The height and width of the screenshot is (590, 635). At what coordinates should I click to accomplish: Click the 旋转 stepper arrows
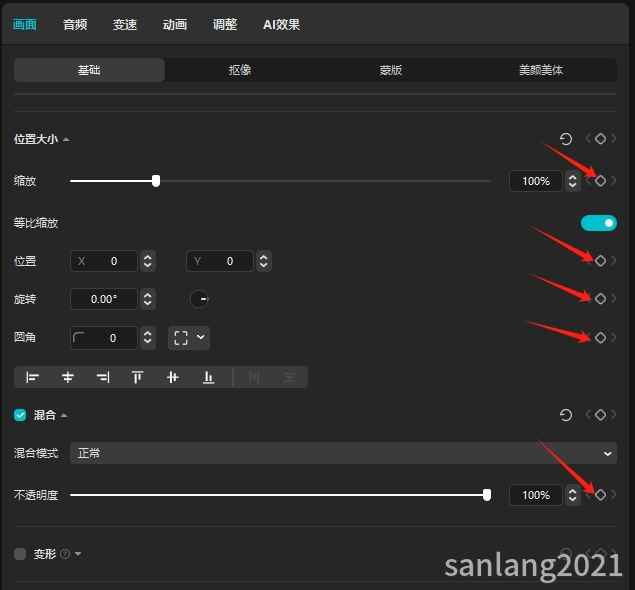pyautogui.click(x=147, y=299)
